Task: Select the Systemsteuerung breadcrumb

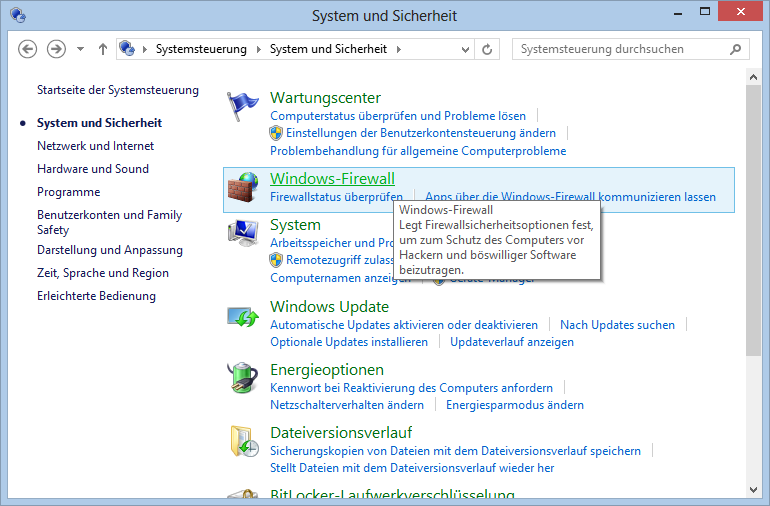Action: tap(201, 49)
